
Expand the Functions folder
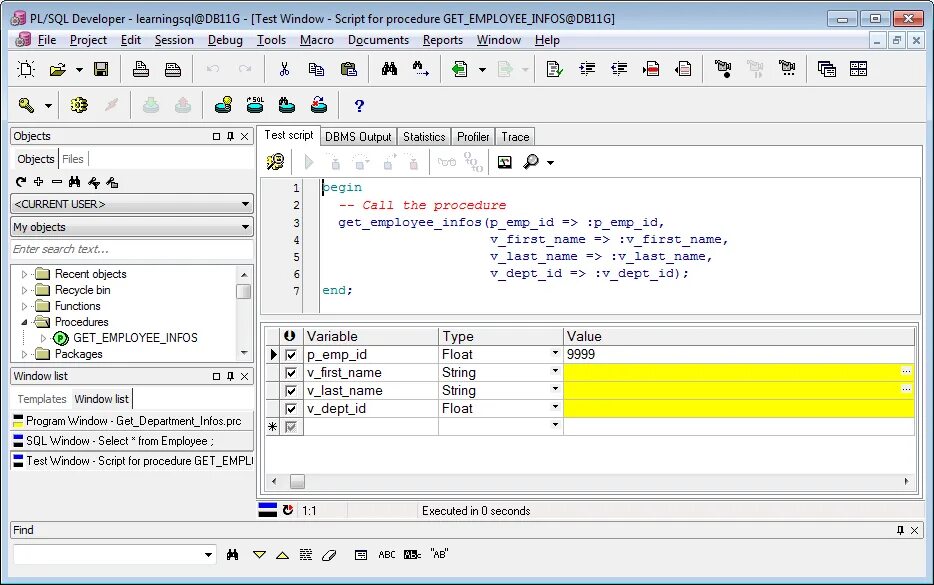tap(24, 306)
